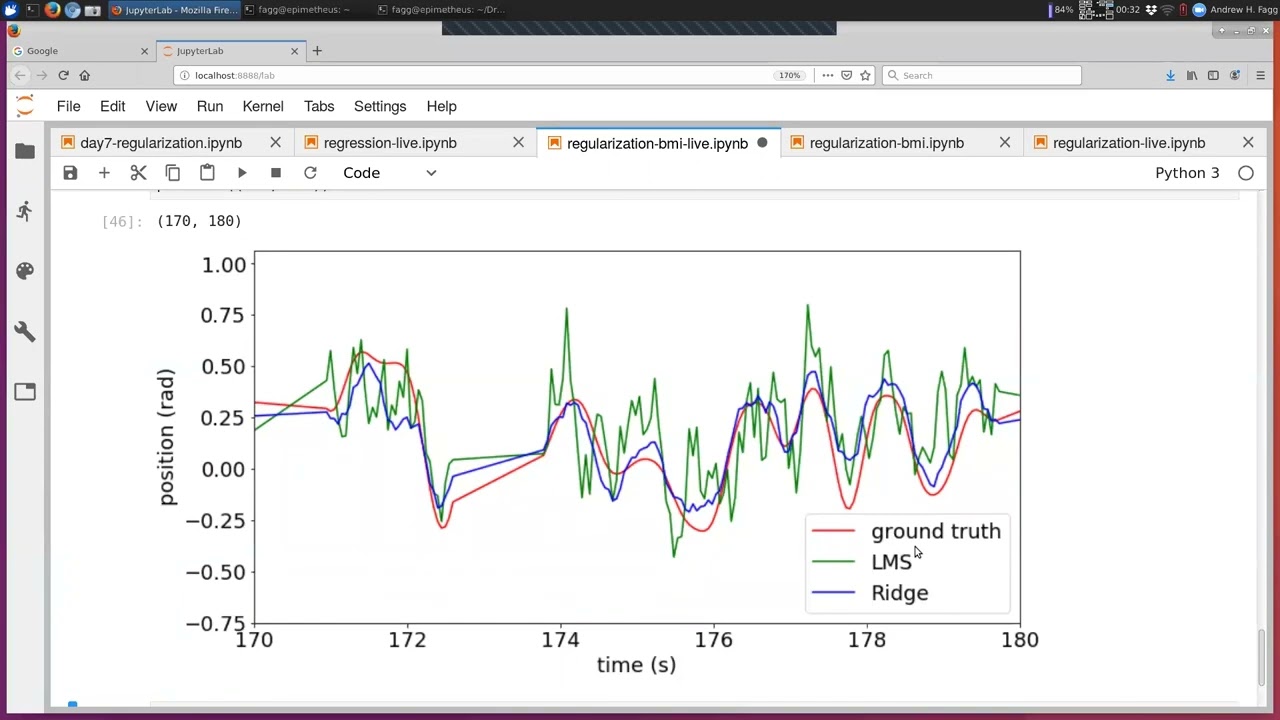Open the Settings menu
This screenshot has height=720, width=1280.
[380, 106]
